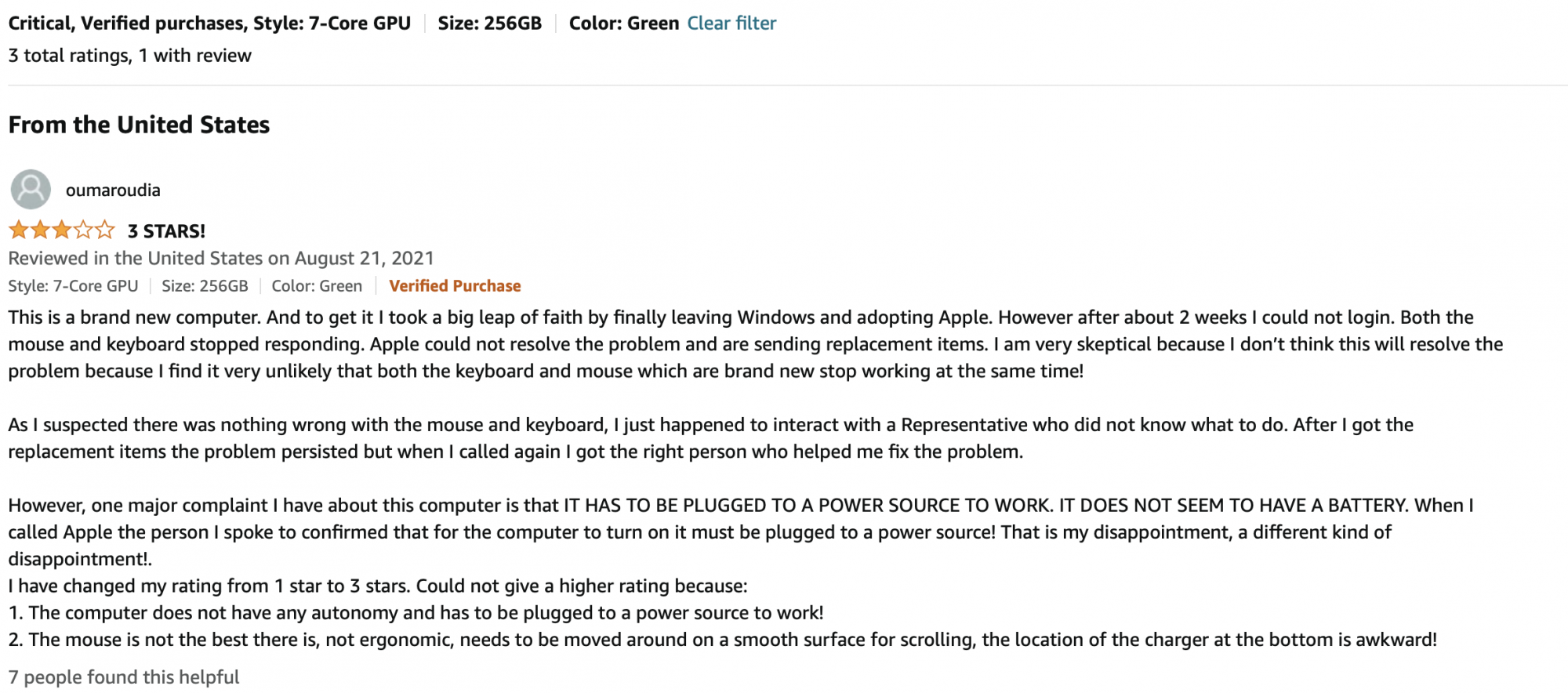The image size is (1568, 693).
Task: Open the reviewer's profile avatar icon
Action: click(31, 190)
